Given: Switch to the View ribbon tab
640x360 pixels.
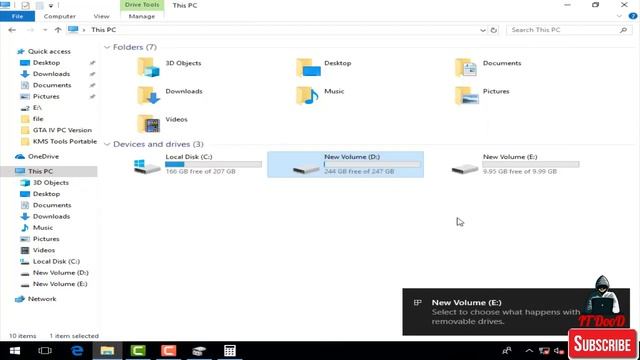Looking at the screenshot, I should pyautogui.click(x=101, y=16).
